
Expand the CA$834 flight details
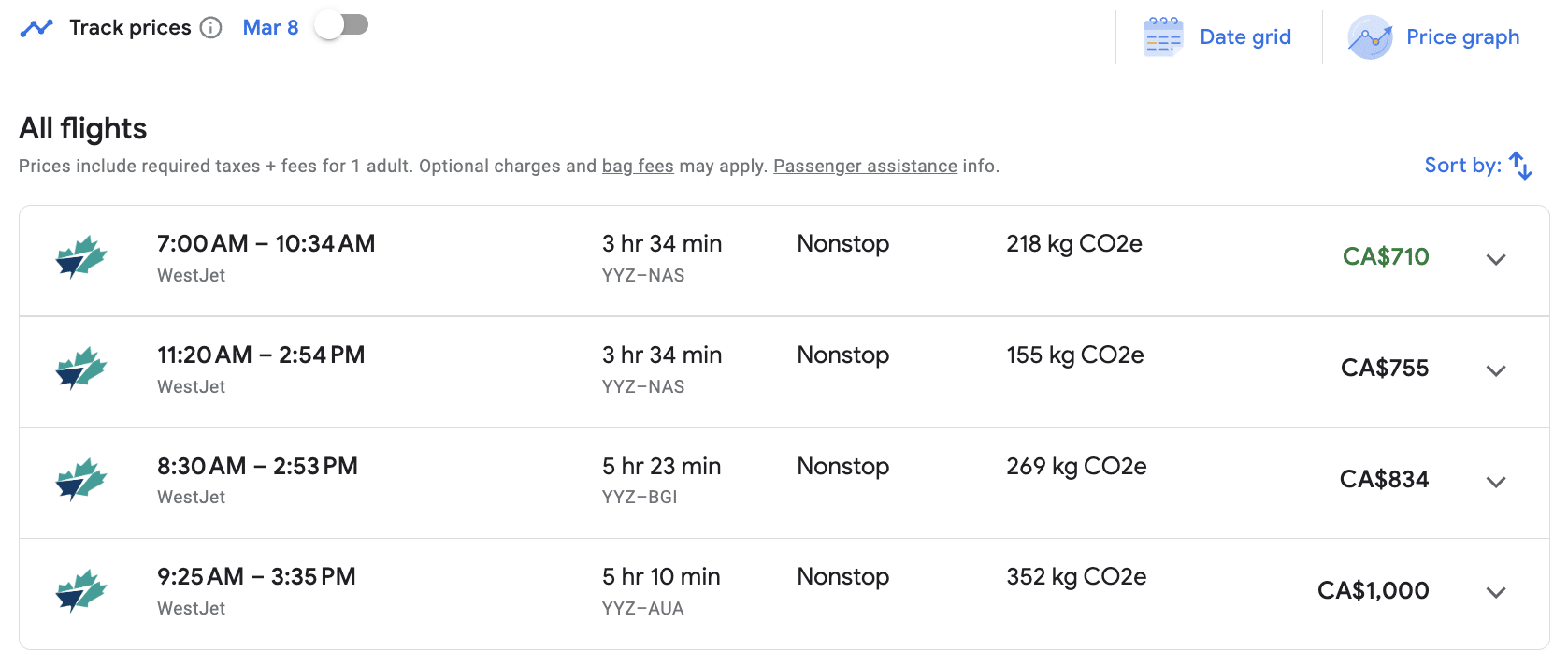click(1496, 482)
